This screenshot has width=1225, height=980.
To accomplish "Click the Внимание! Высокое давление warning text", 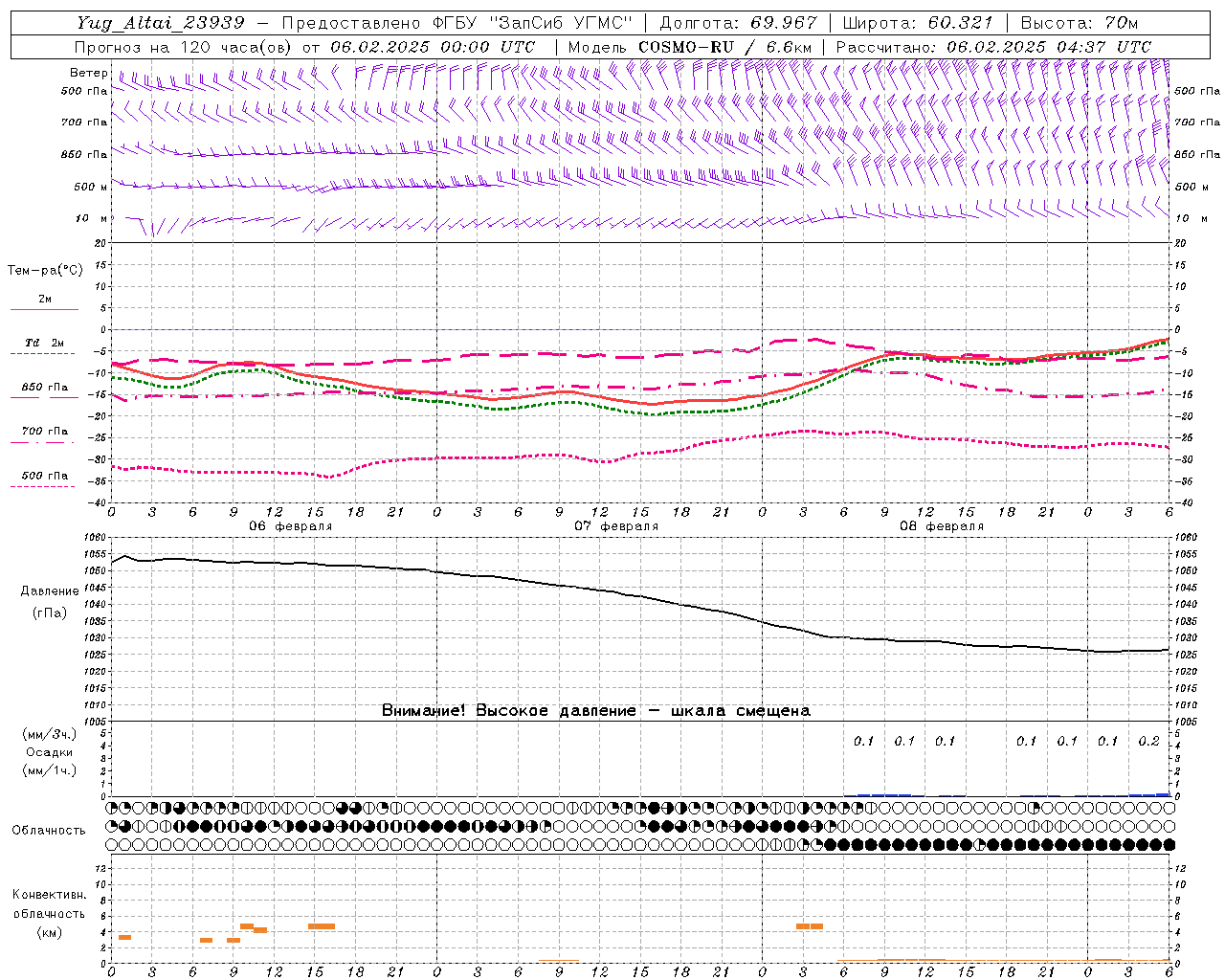I will pyautogui.click(x=595, y=710).
